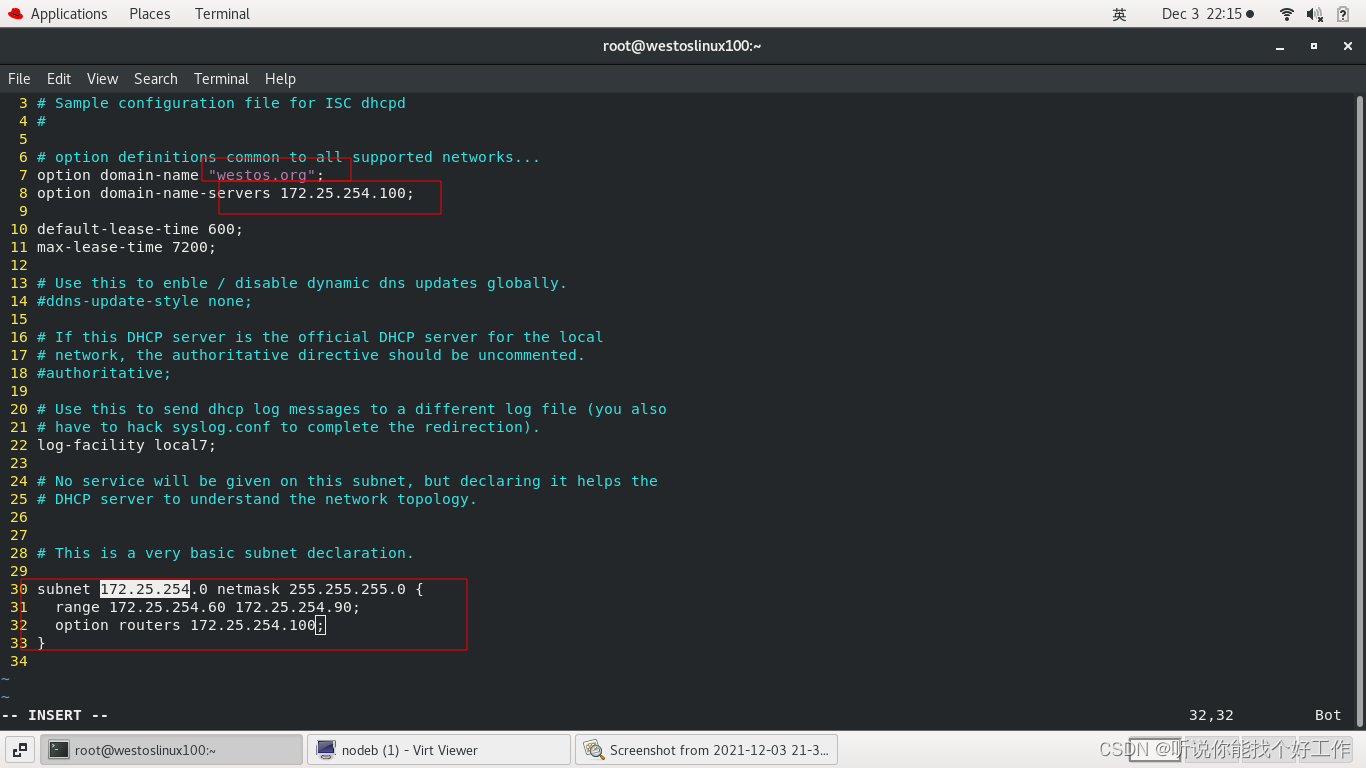Click "max-lease-time 7200;" line

(126, 247)
